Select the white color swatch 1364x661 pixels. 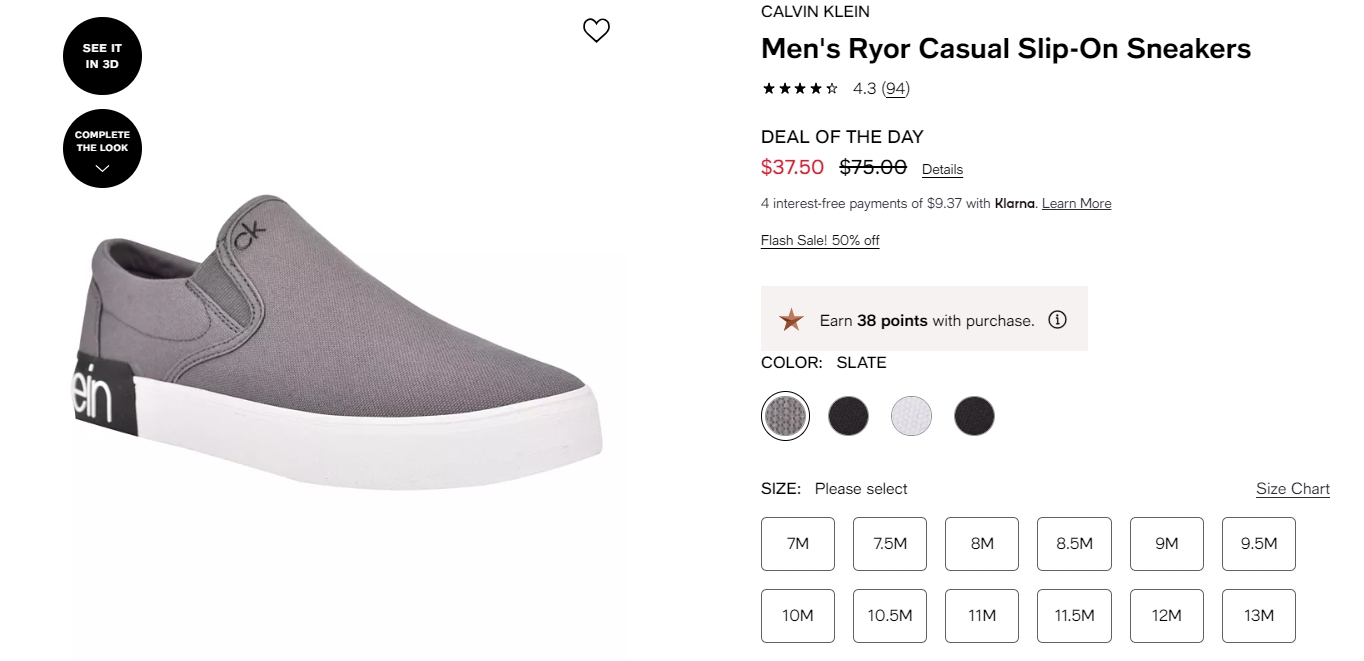click(911, 415)
